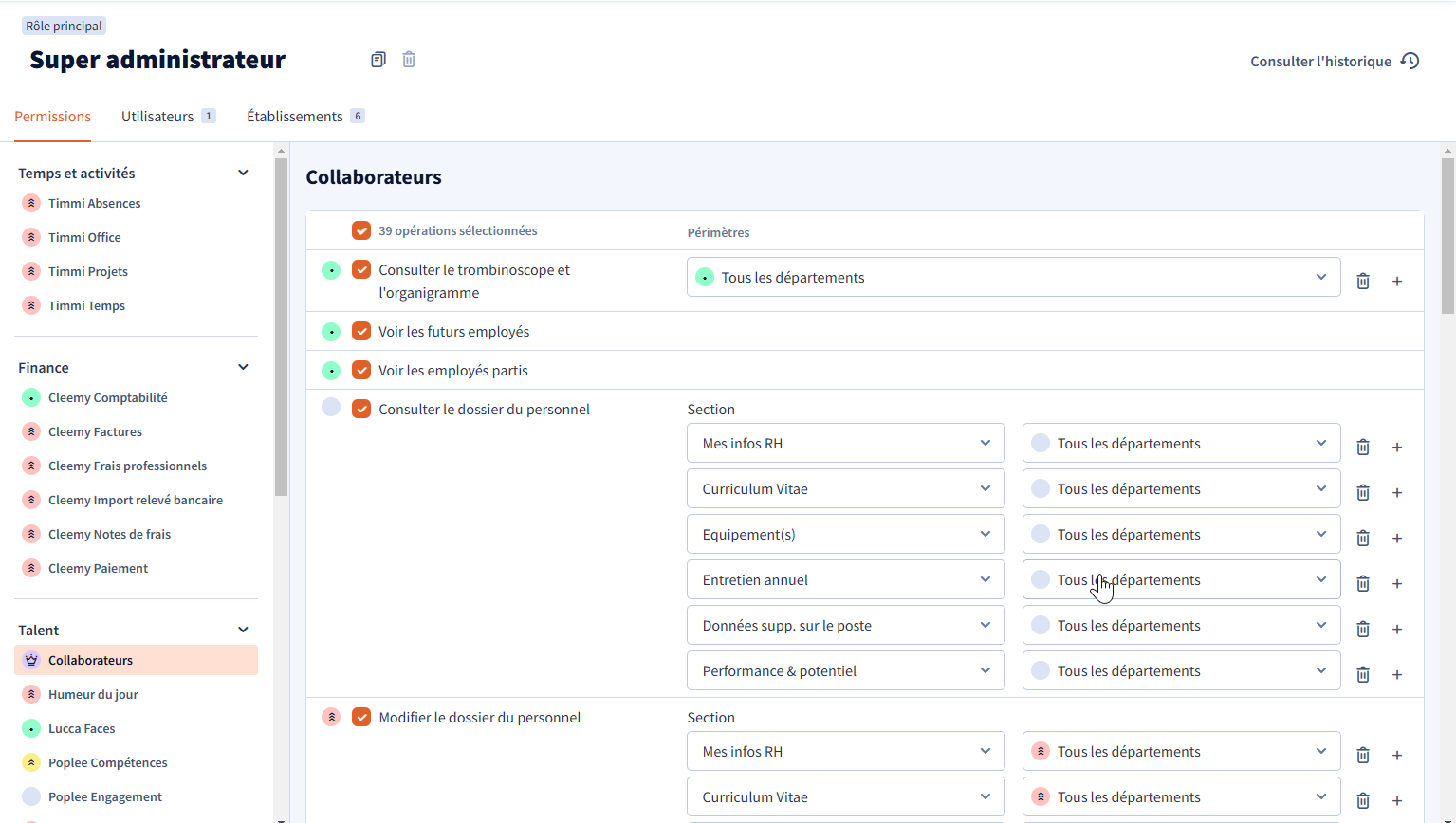Switch to the Établissements tab

pos(305,116)
